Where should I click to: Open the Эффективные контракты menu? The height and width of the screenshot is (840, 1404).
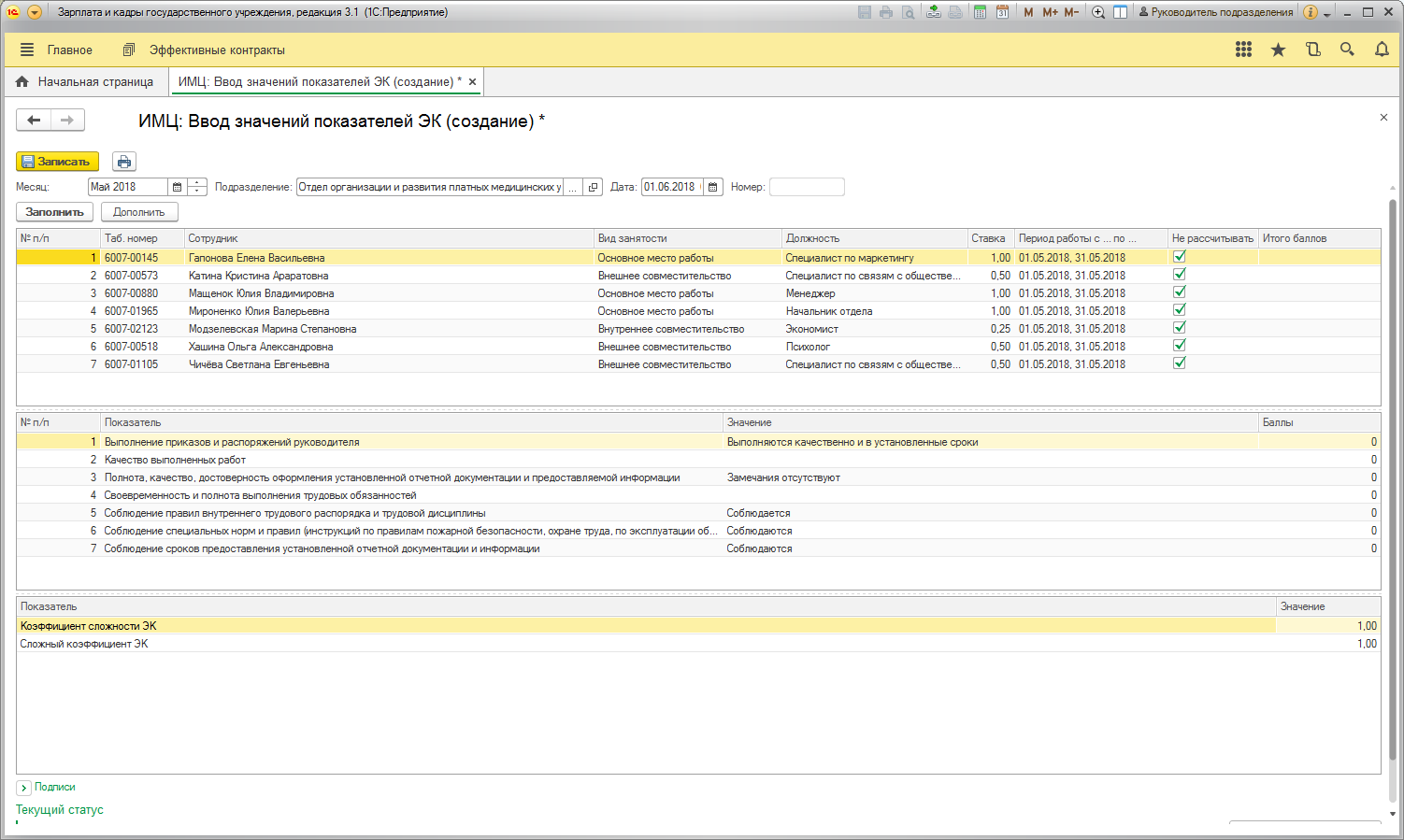click(216, 50)
